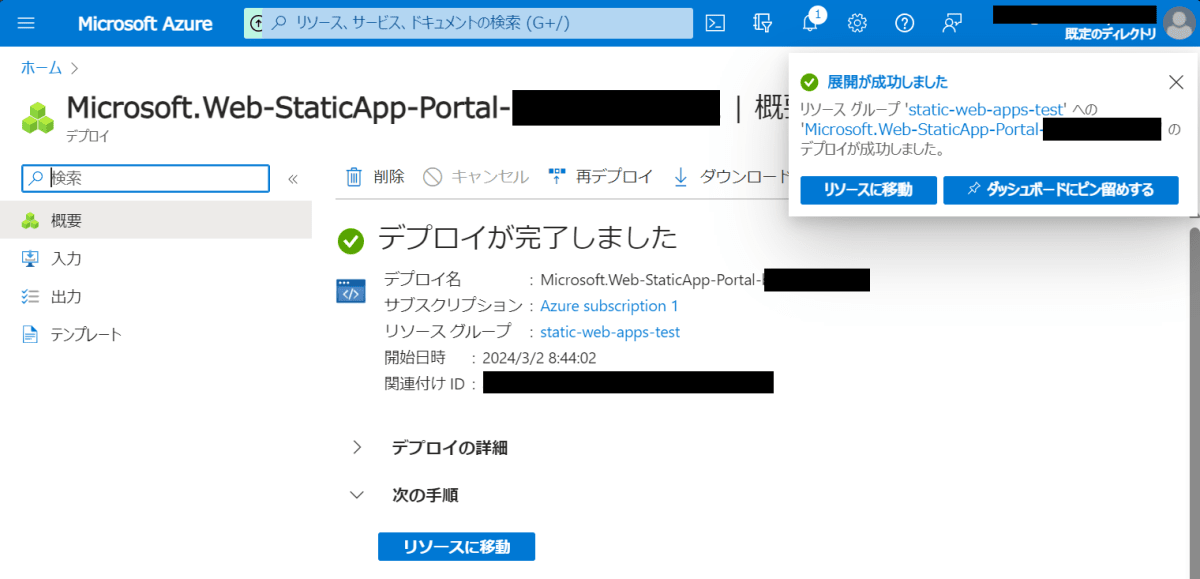Open the help question mark icon
The image size is (1200, 579).
pos(905,23)
